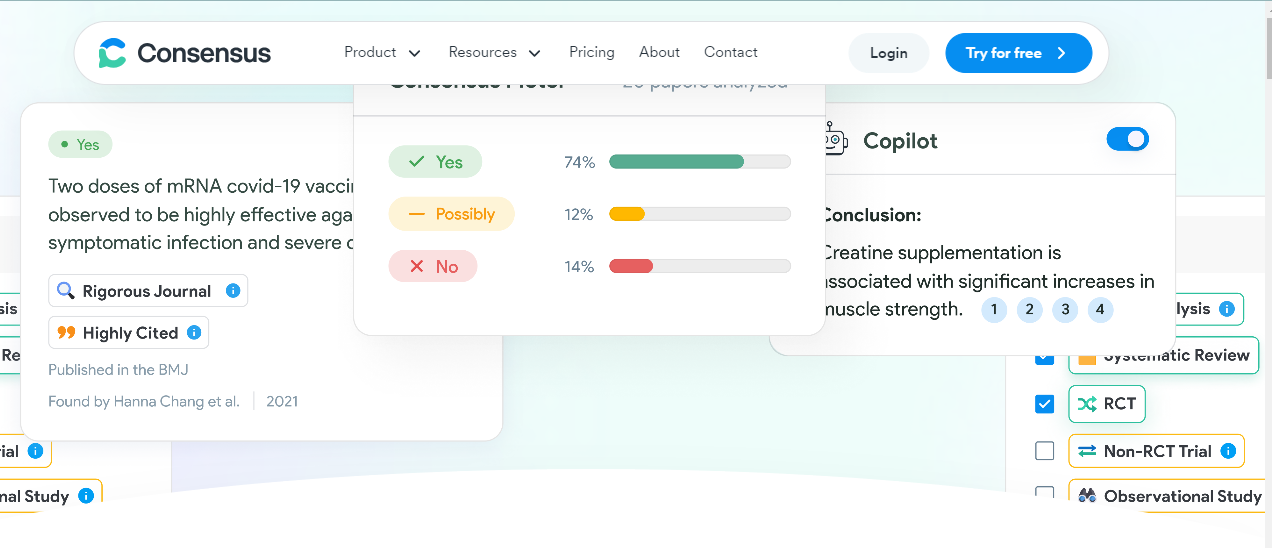Click the Rigorous Journal magnifier icon
The image size is (1272, 548).
(x=66, y=291)
